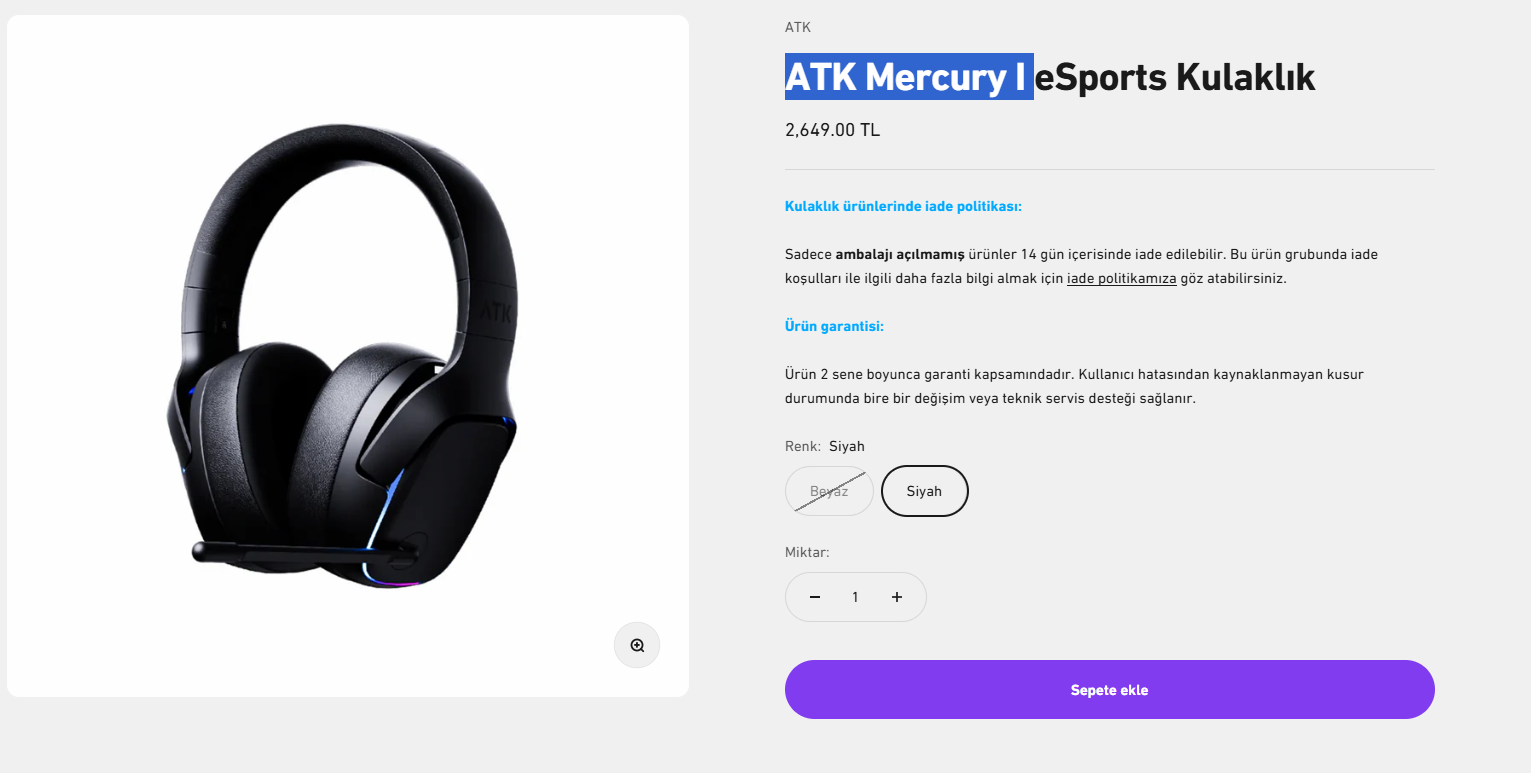Screen dimensions: 1531x773
Task: Click the black headphone product image
Action: coord(348,355)
